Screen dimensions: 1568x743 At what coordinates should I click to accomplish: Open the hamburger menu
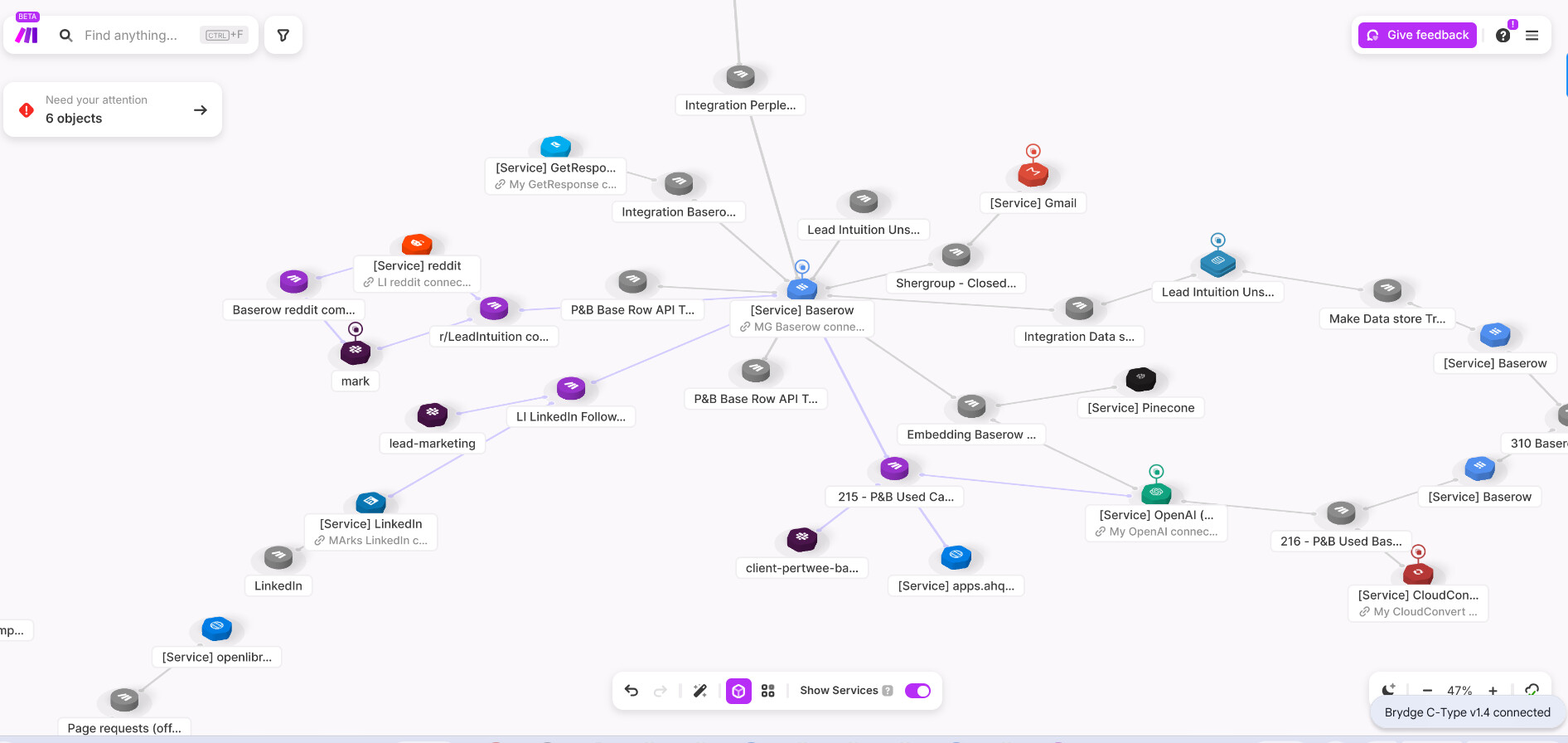point(1532,35)
